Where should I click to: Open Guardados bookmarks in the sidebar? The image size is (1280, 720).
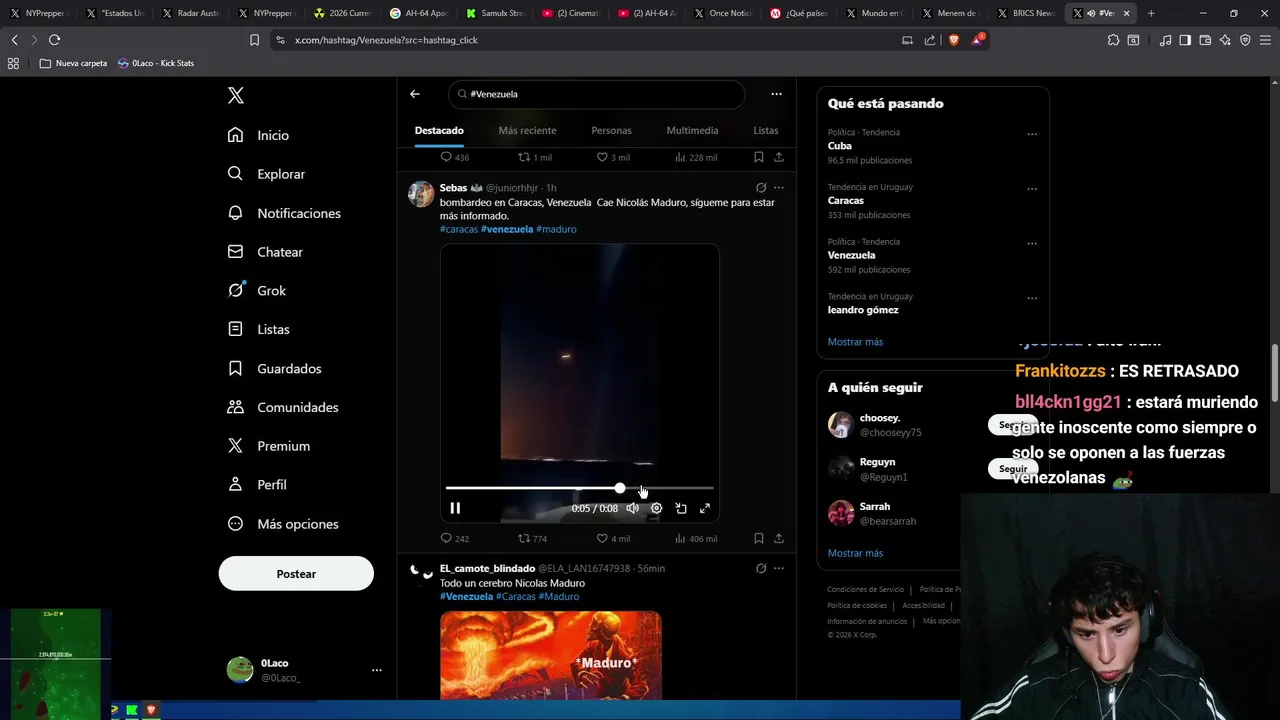click(x=274, y=369)
